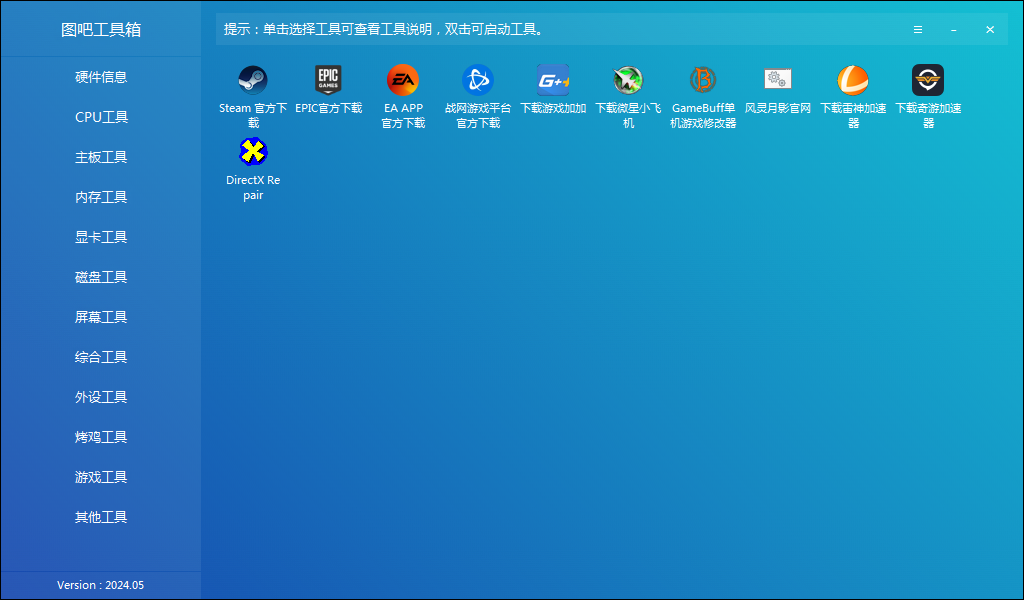Select 其他工具 category
This screenshot has height=600, width=1024.
coord(101,517)
